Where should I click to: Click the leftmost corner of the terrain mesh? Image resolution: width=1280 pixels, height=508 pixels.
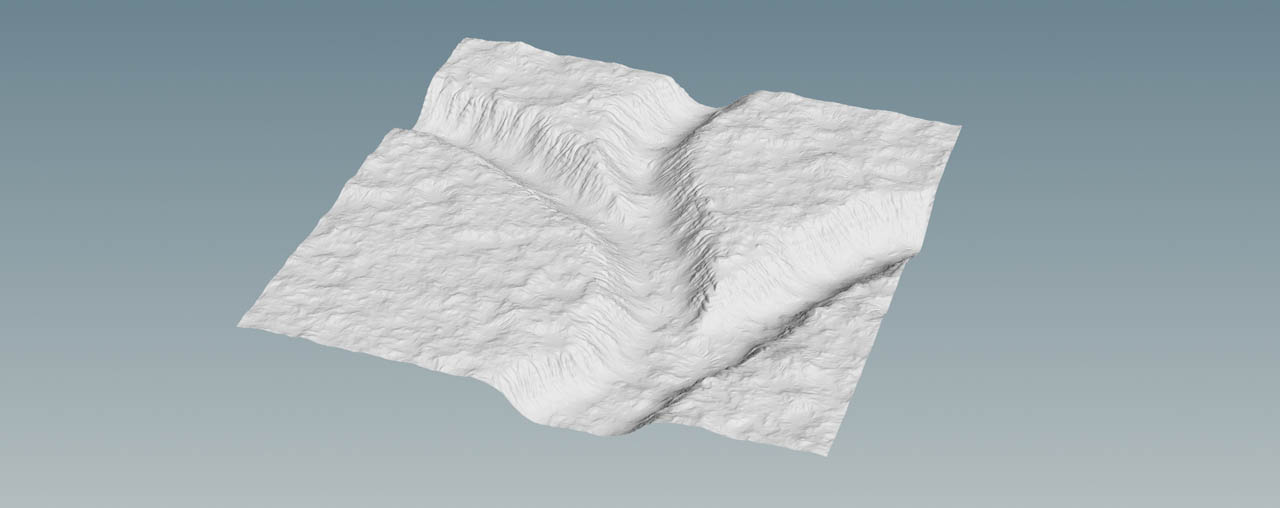point(241,324)
